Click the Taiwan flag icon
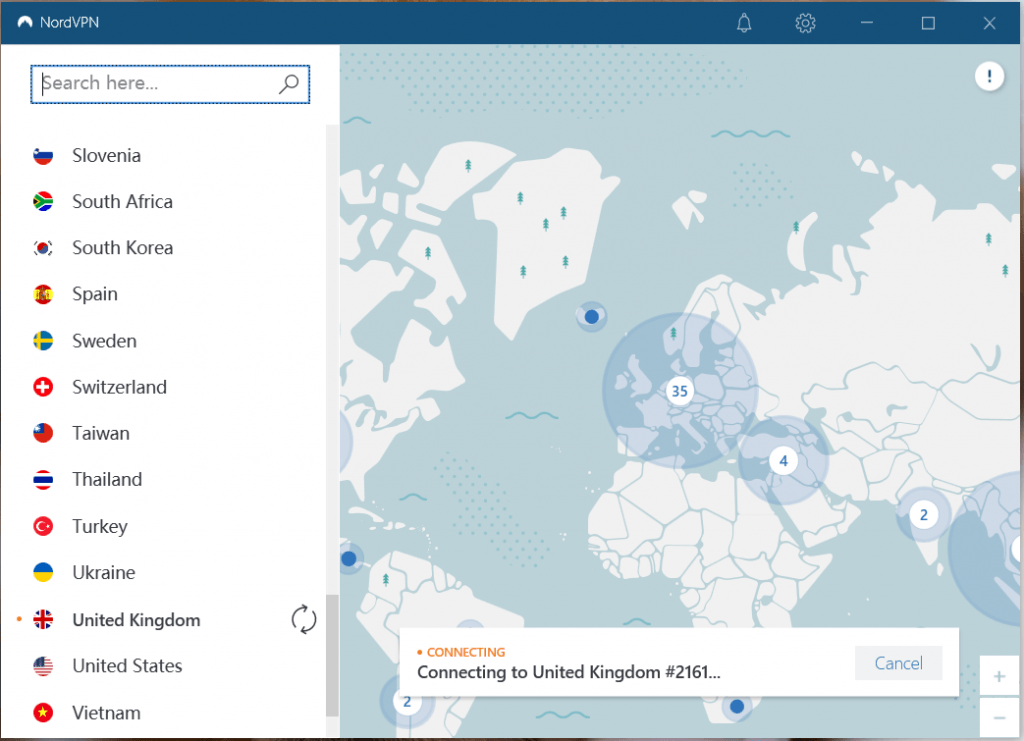Viewport: 1024px width, 741px height. pos(43,433)
